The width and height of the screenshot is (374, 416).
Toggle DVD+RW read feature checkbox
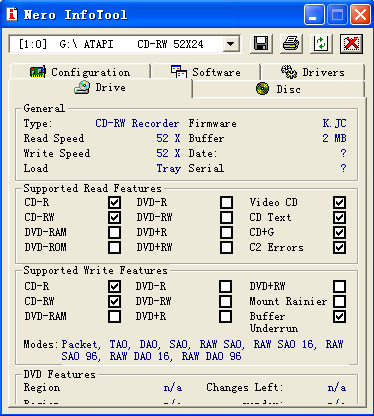coord(226,247)
